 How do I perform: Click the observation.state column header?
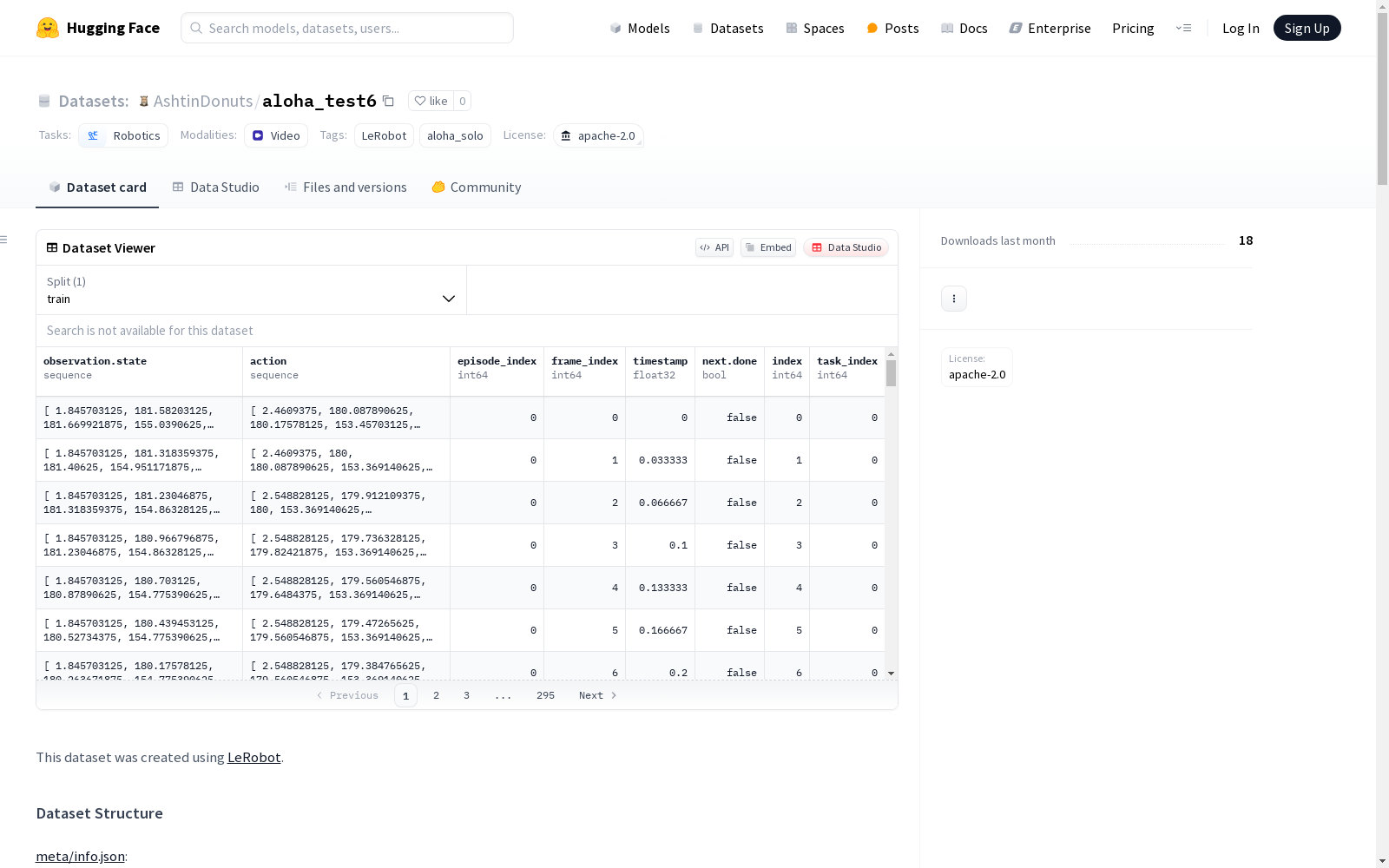(x=139, y=372)
